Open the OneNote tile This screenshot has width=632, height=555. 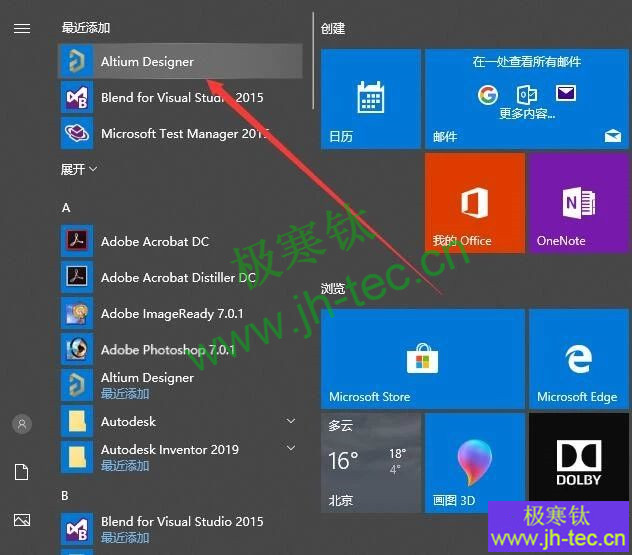(579, 203)
